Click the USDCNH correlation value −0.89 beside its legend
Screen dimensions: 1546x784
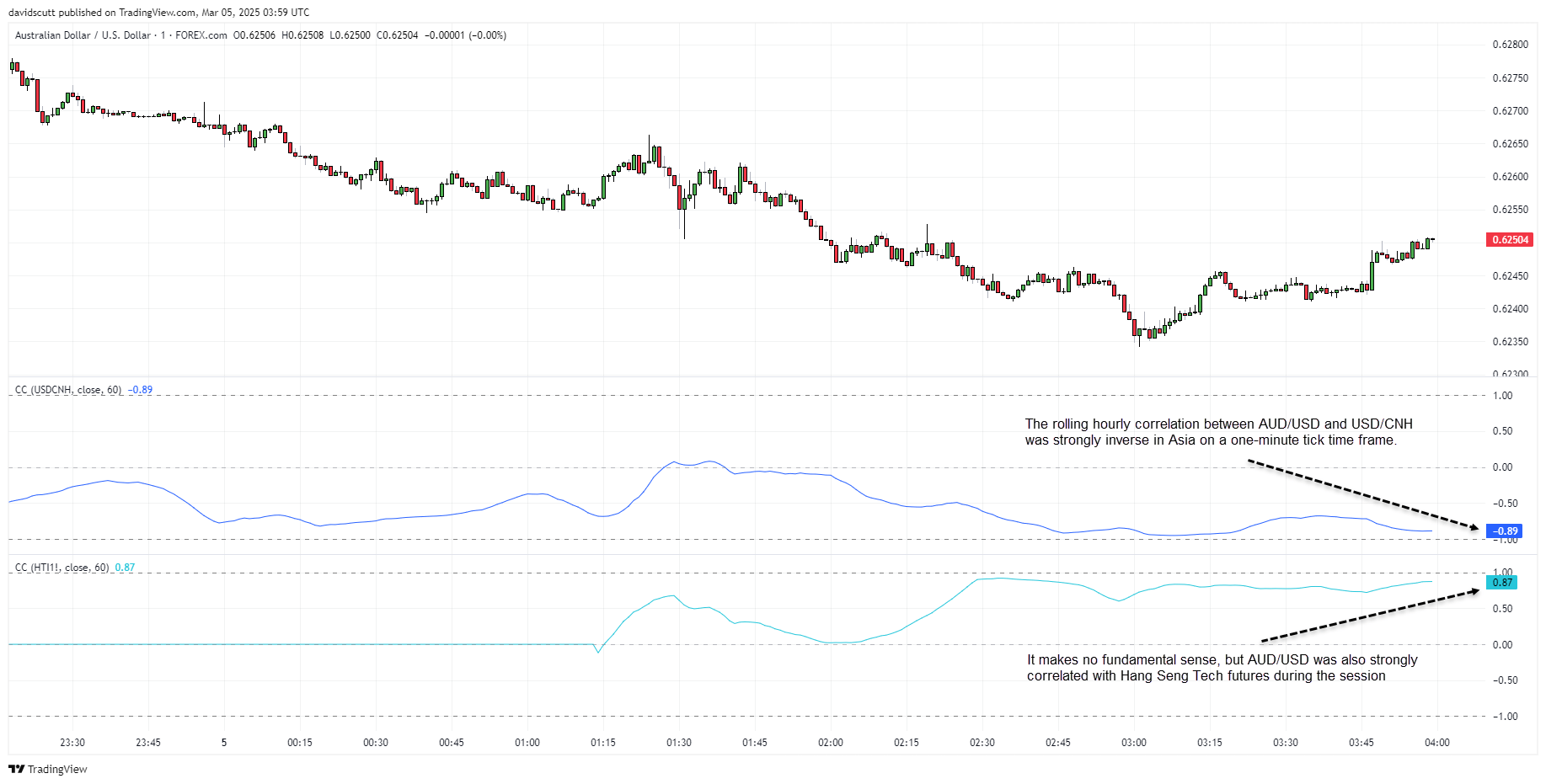click(141, 390)
